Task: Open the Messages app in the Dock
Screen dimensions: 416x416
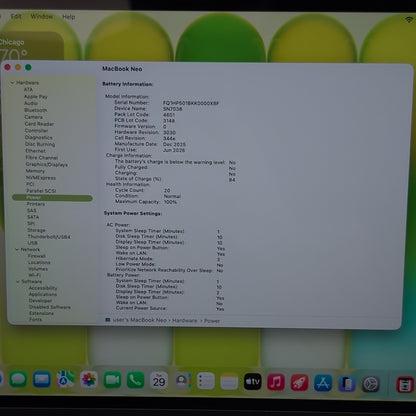Action: (18, 379)
